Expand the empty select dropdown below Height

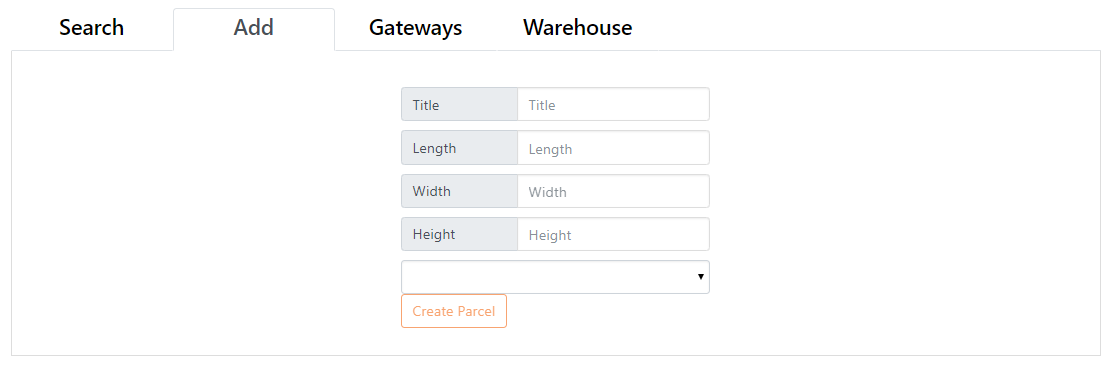click(x=556, y=277)
